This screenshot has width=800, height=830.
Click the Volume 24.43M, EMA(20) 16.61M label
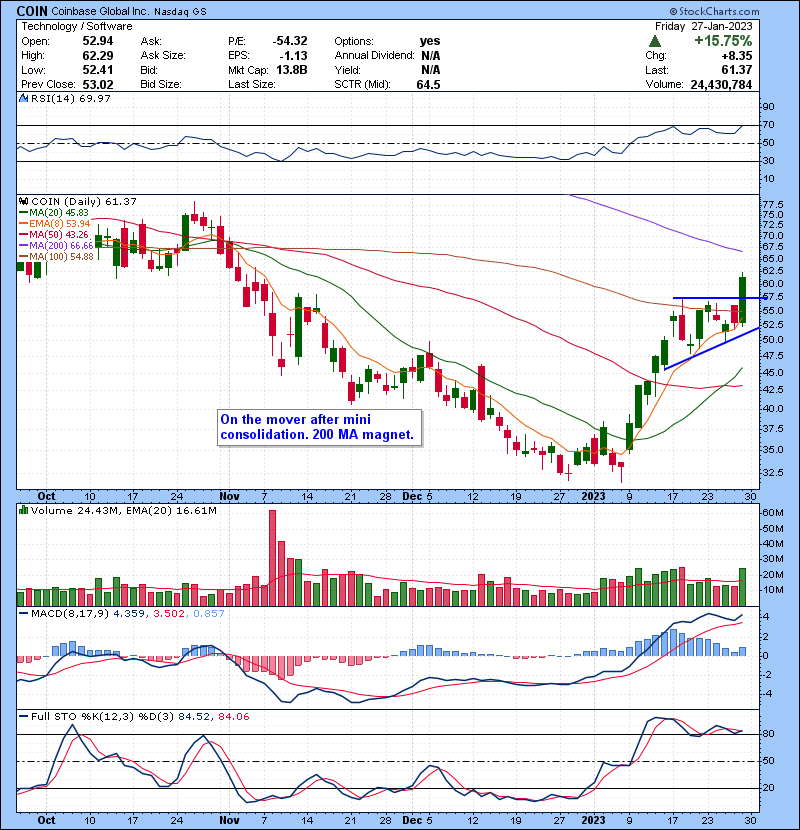[123, 510]
